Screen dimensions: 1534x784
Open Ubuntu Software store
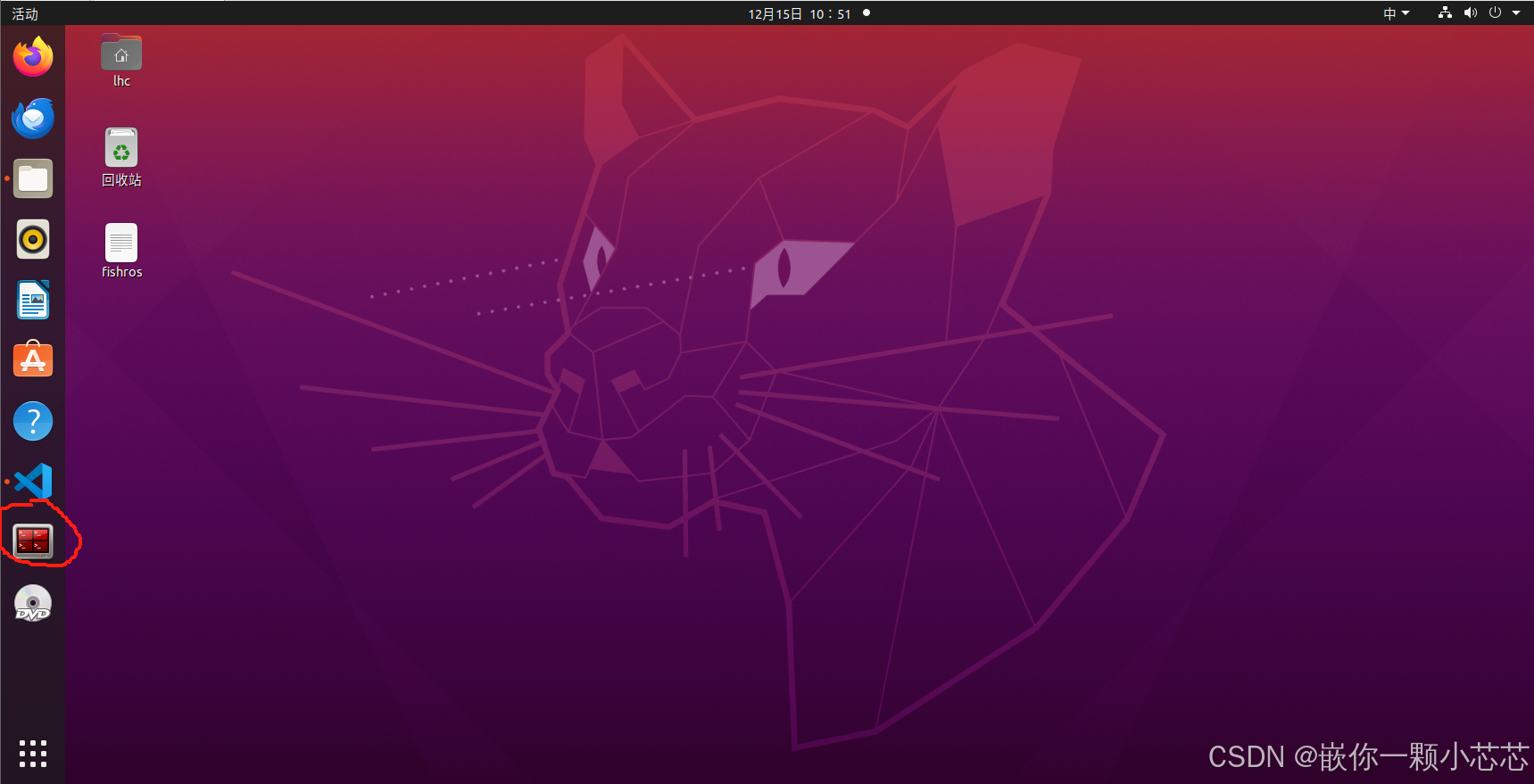click(x=33, y=359)
